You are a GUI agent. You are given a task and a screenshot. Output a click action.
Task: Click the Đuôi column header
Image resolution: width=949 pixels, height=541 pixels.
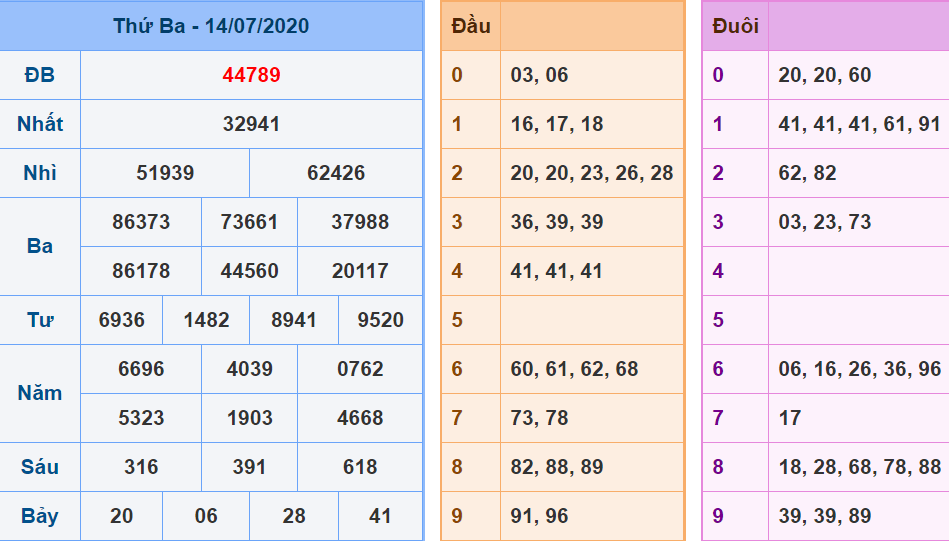coord(735,26)
